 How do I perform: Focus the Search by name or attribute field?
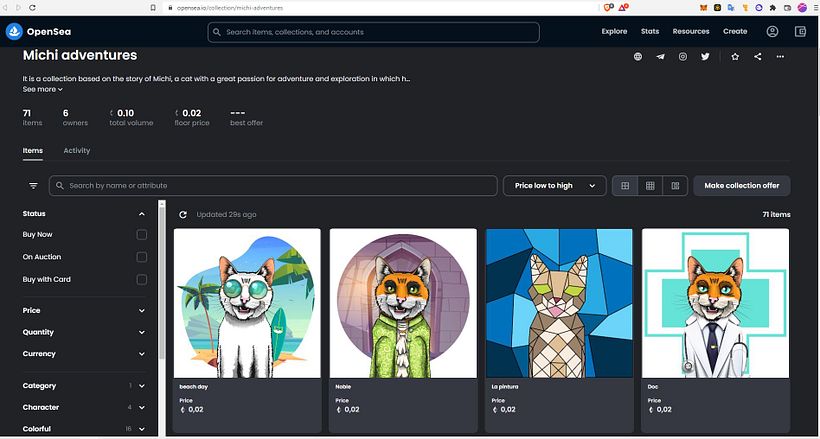[x=273, y=186]
